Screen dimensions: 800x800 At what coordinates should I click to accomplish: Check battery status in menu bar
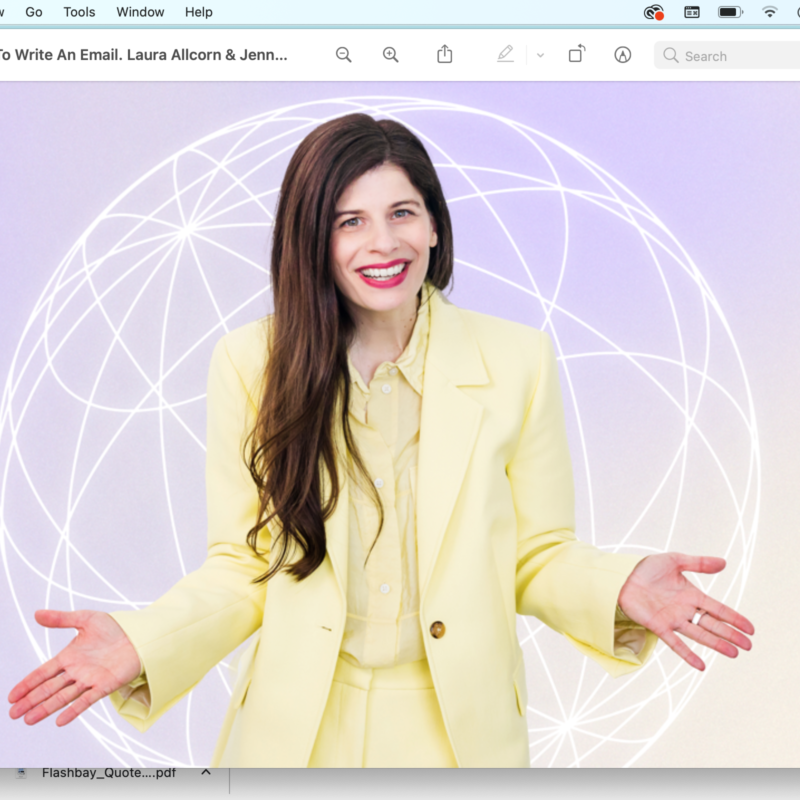click(731, 12)
